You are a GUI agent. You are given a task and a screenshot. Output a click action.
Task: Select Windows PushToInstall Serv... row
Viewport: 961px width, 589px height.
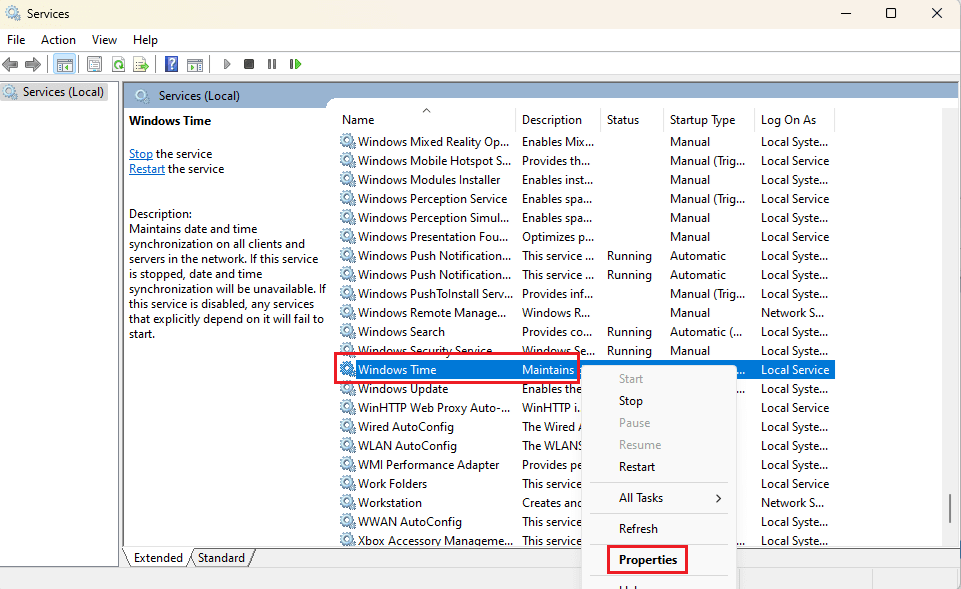click(x=586, y=294)
